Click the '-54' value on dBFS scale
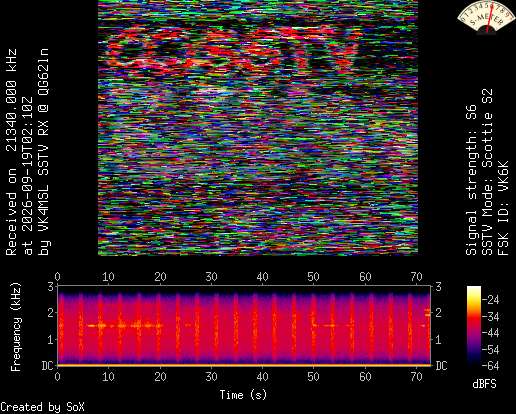Image resolution: width=516 pixels, height=414 pixels. (x=491, y=350)
